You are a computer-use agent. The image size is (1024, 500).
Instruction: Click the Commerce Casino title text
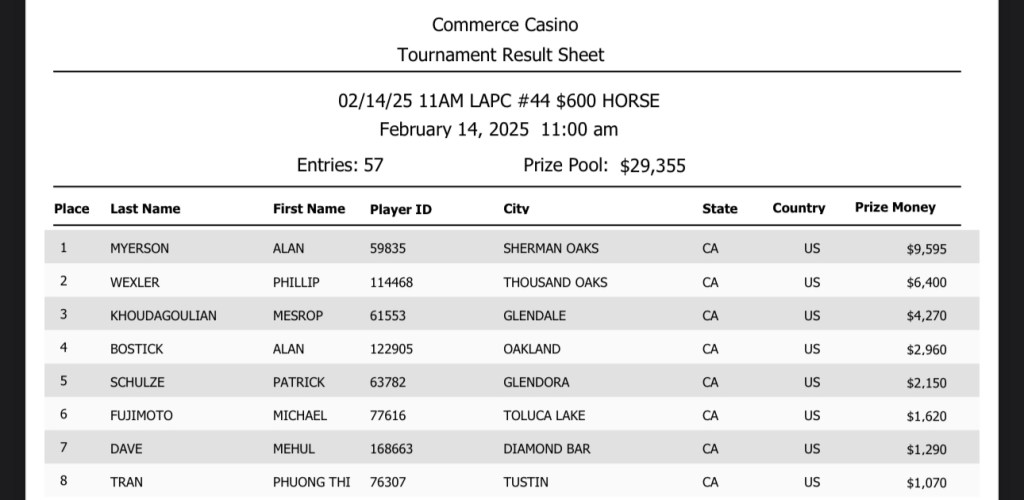pyautogui.click(x=504, y=24)
